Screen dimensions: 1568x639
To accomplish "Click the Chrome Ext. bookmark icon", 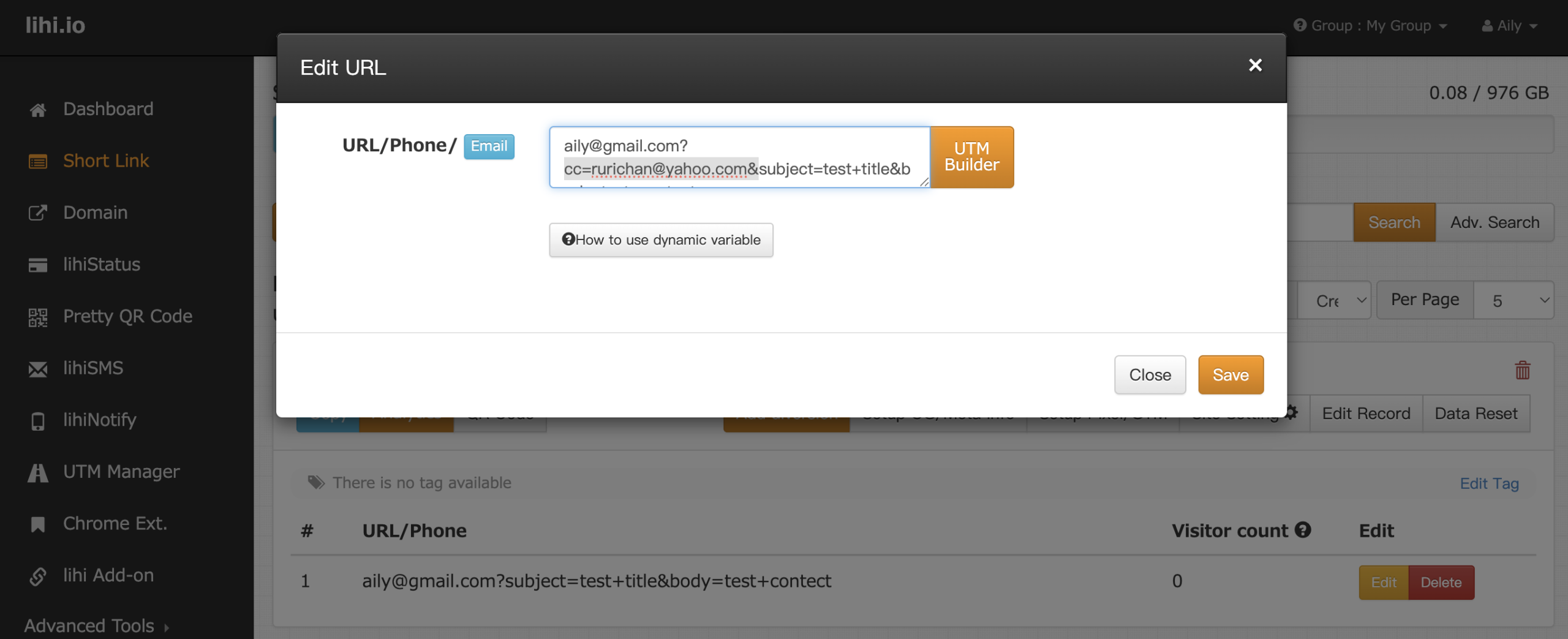I will (37, 524).
